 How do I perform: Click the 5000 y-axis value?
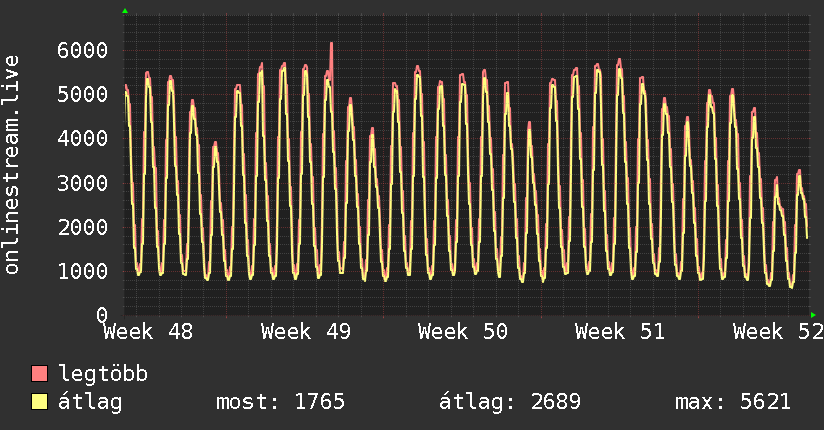point(83,95)
